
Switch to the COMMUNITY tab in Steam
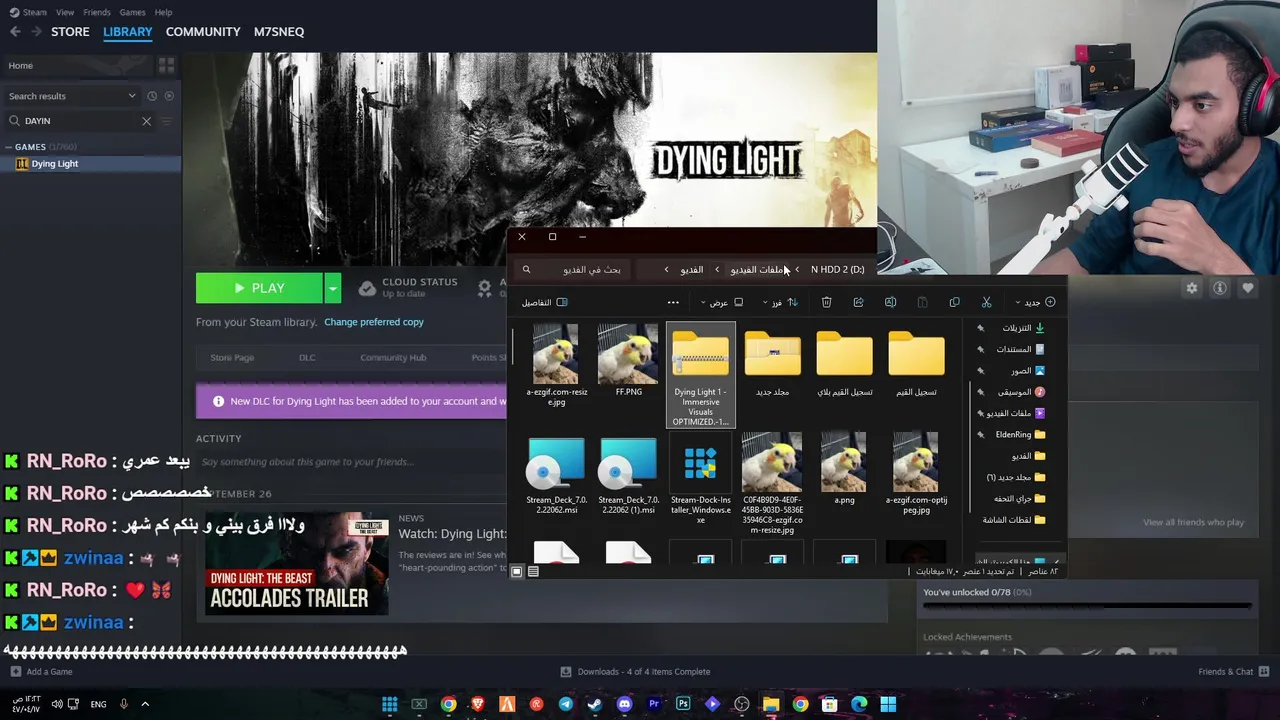[203, 32]
